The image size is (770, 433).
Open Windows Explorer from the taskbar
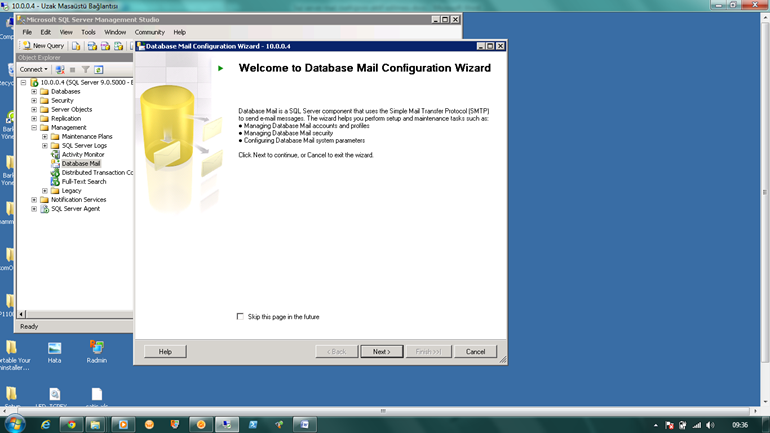(x=95, y=425)
